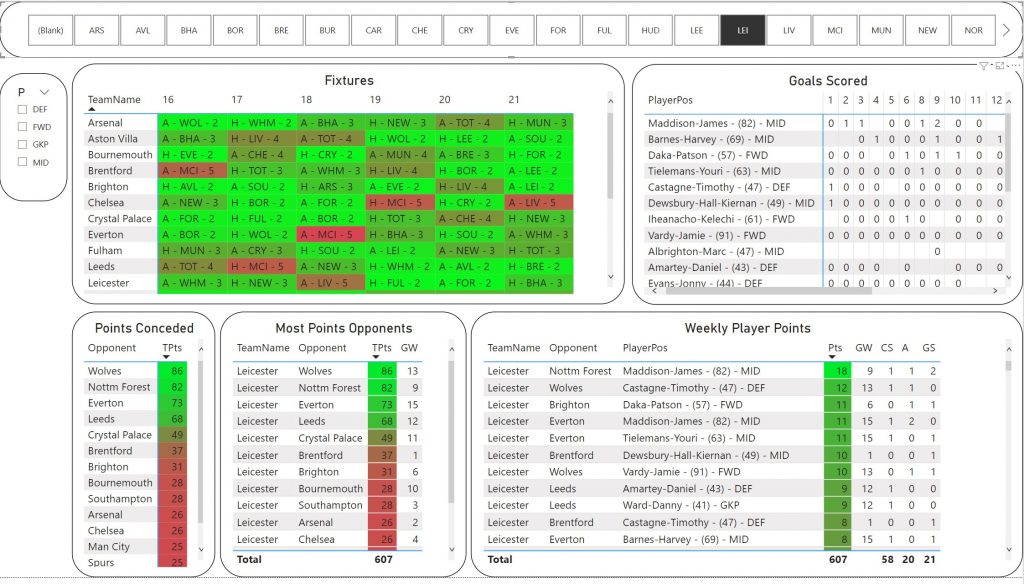Check the DEF position checkbox
Image resolution: width=1024 pixels, height=584 pixels.
click(x=22, y=109)
